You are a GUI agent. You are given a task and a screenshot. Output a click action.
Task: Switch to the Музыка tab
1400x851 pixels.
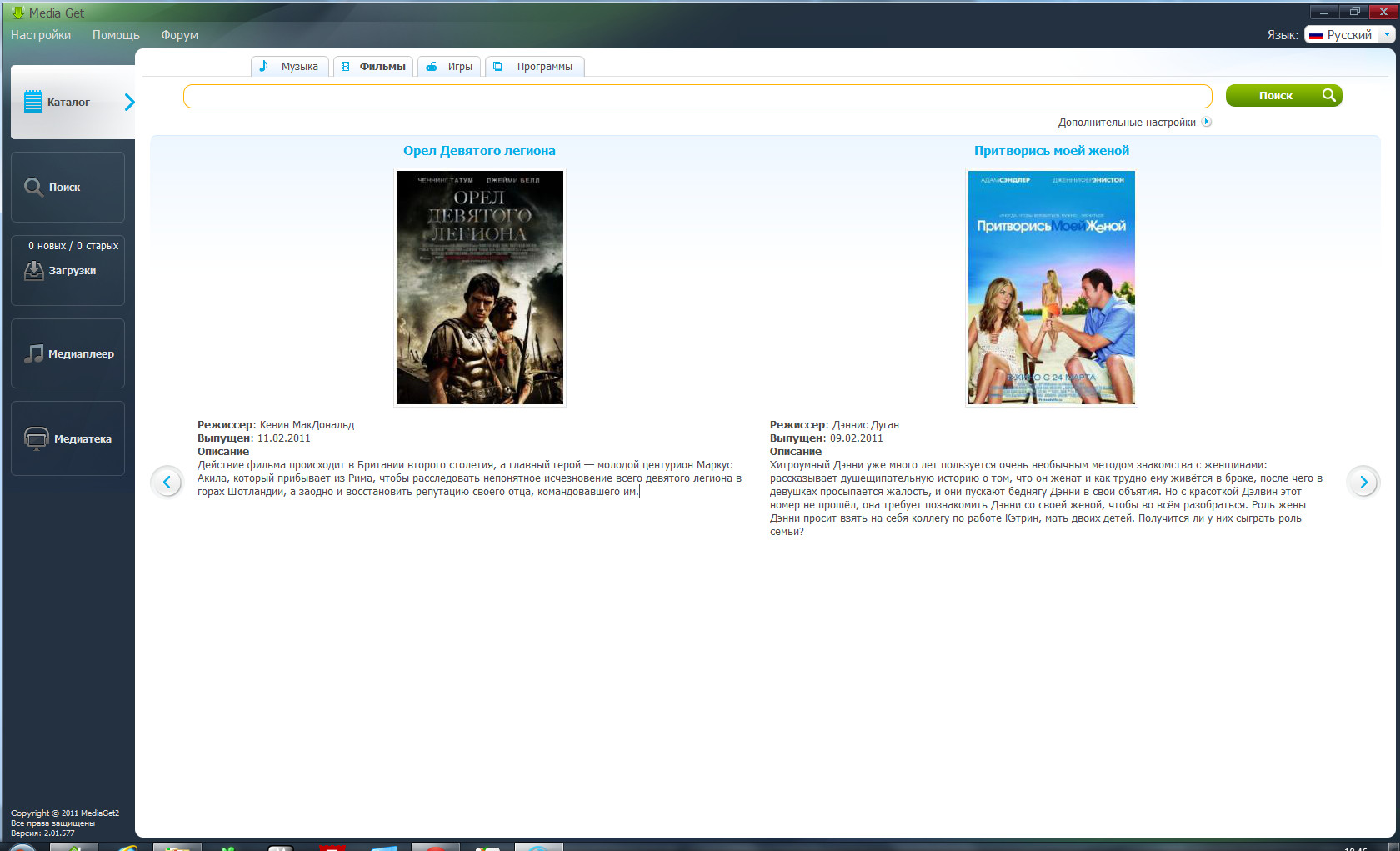click(290, 66)
